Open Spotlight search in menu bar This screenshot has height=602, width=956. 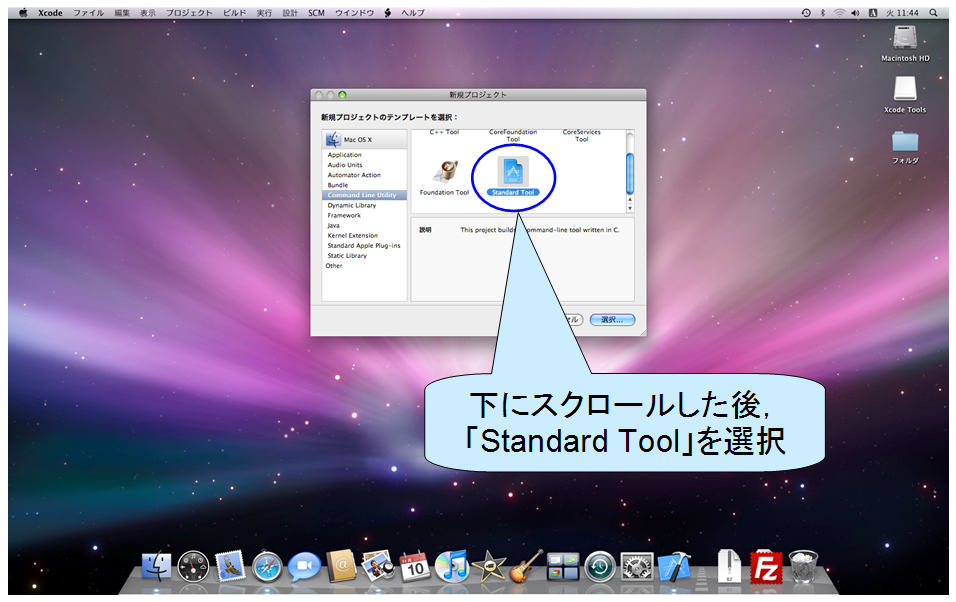(x=933, y=12)
